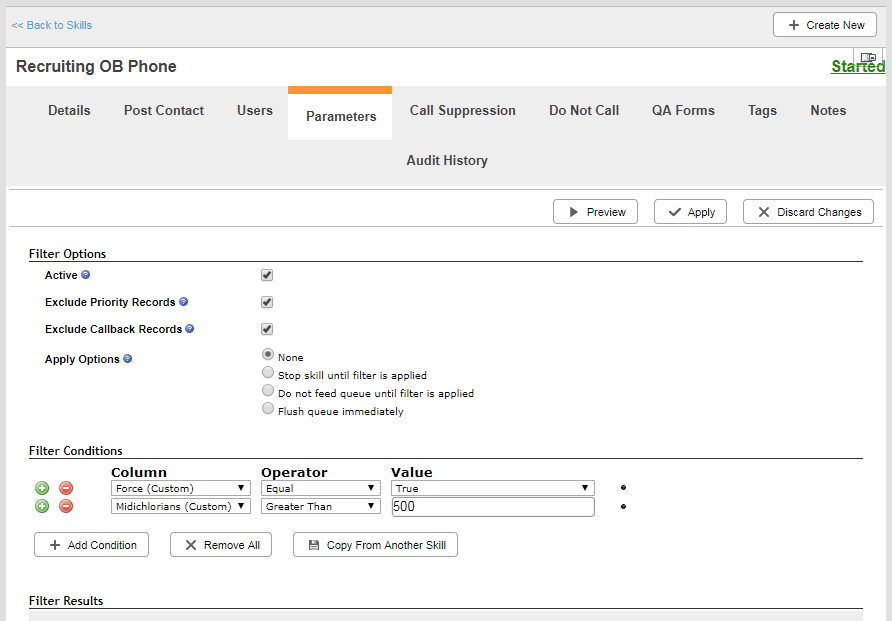892x621 pixels.
Task: Open help icon next to Apply Options
Action: (x=127, y=359)
